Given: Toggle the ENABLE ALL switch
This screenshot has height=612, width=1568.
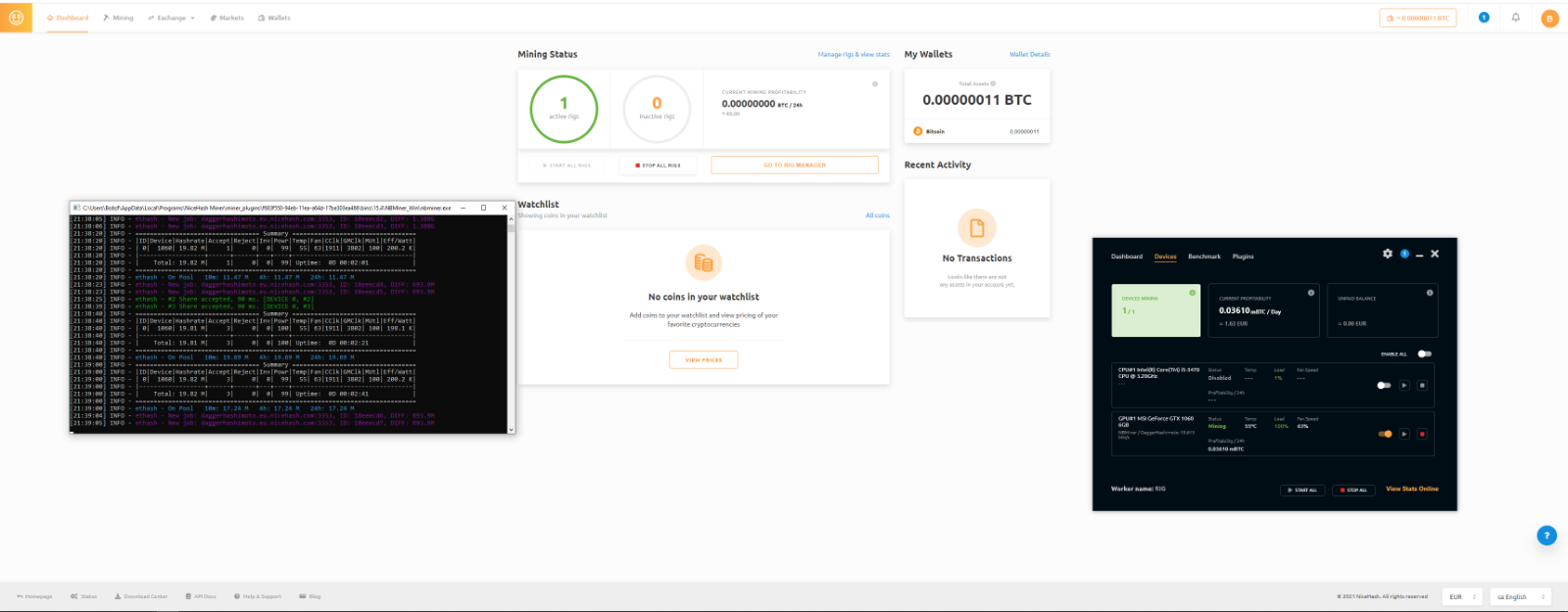Looking at the screenshot, I should (1424, 354).
